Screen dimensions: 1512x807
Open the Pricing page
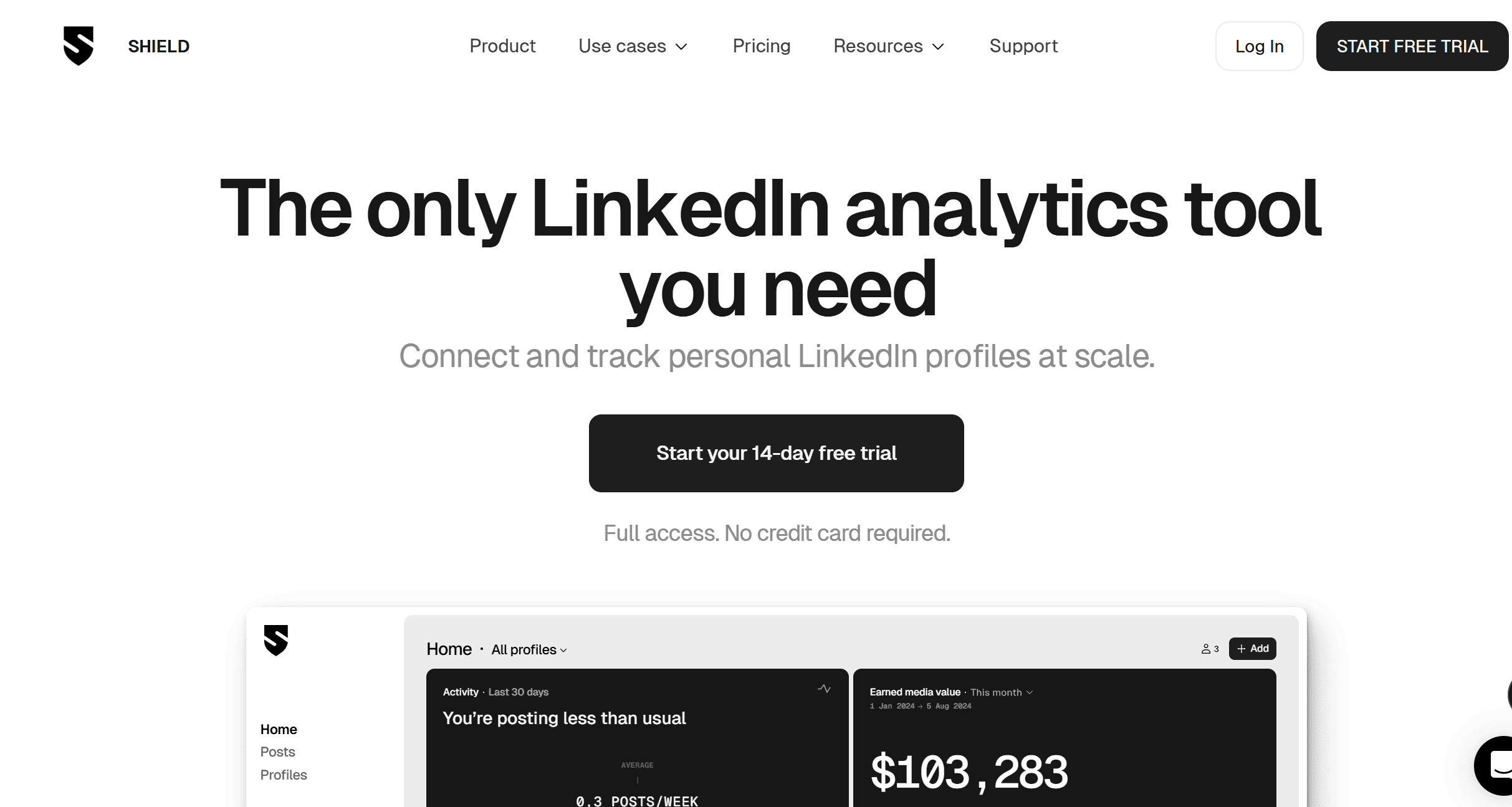[x=762, y=46]
